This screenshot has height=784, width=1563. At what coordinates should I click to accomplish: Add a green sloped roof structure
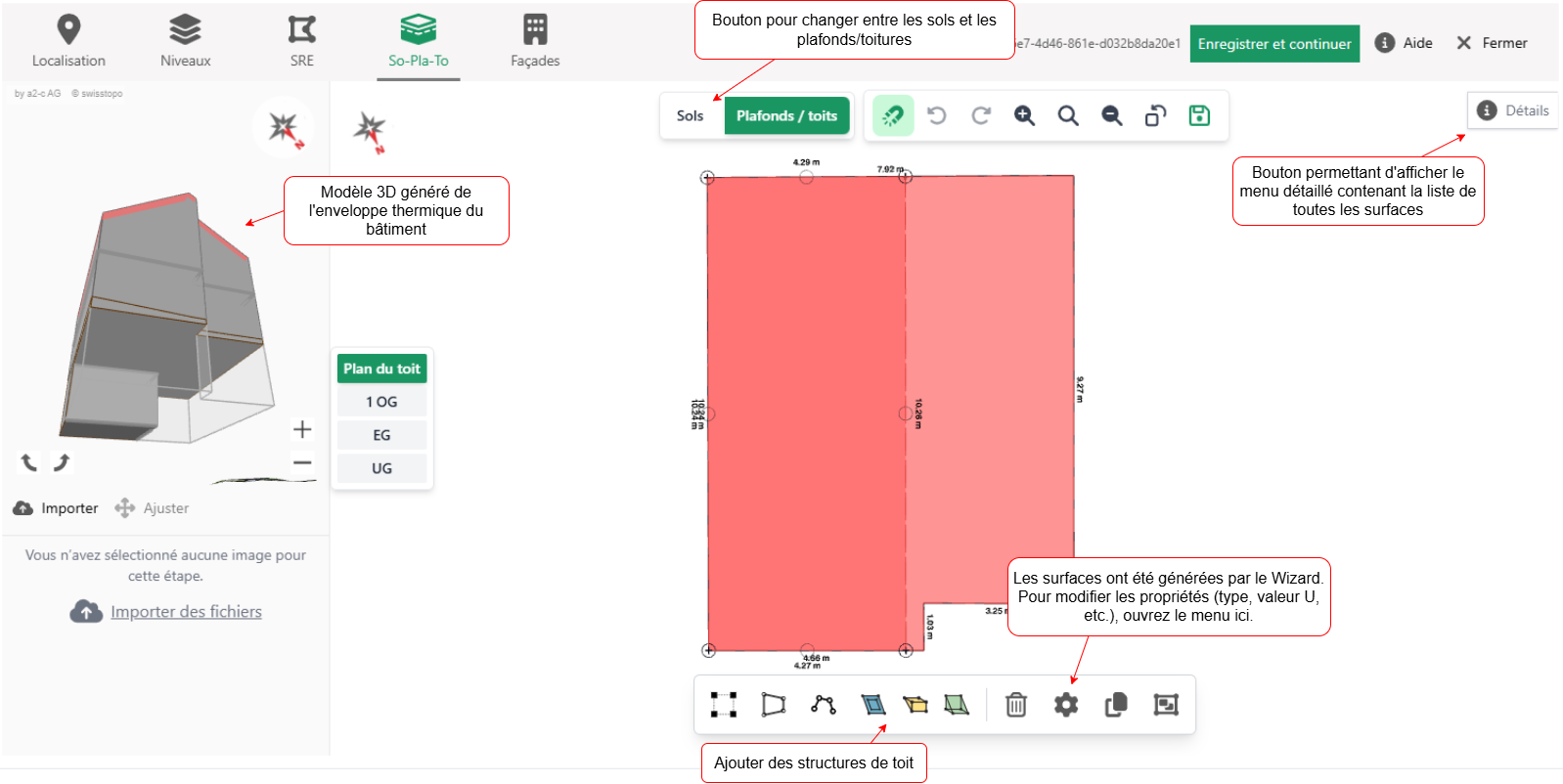[x=957, y=705]
